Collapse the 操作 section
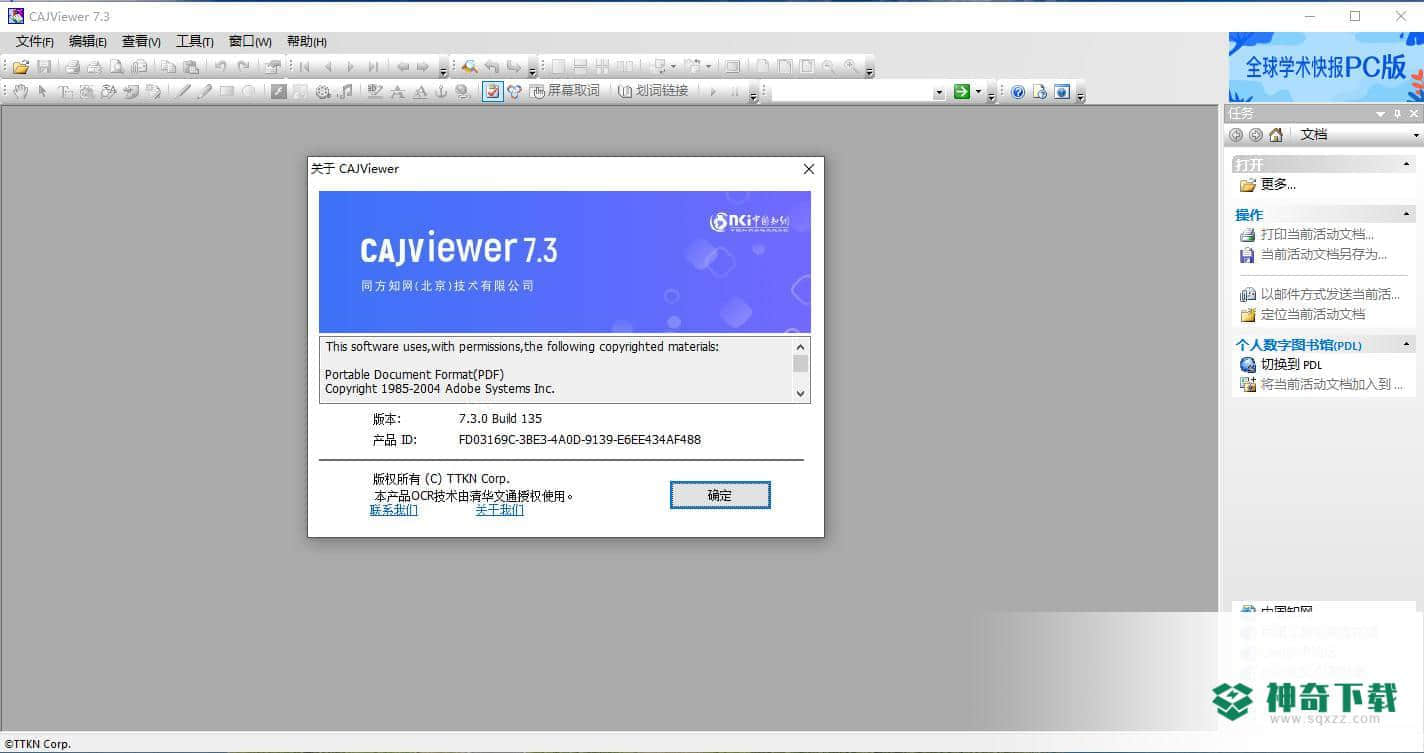Screen dimensions: 1424x753 [x=1406, y=214]
